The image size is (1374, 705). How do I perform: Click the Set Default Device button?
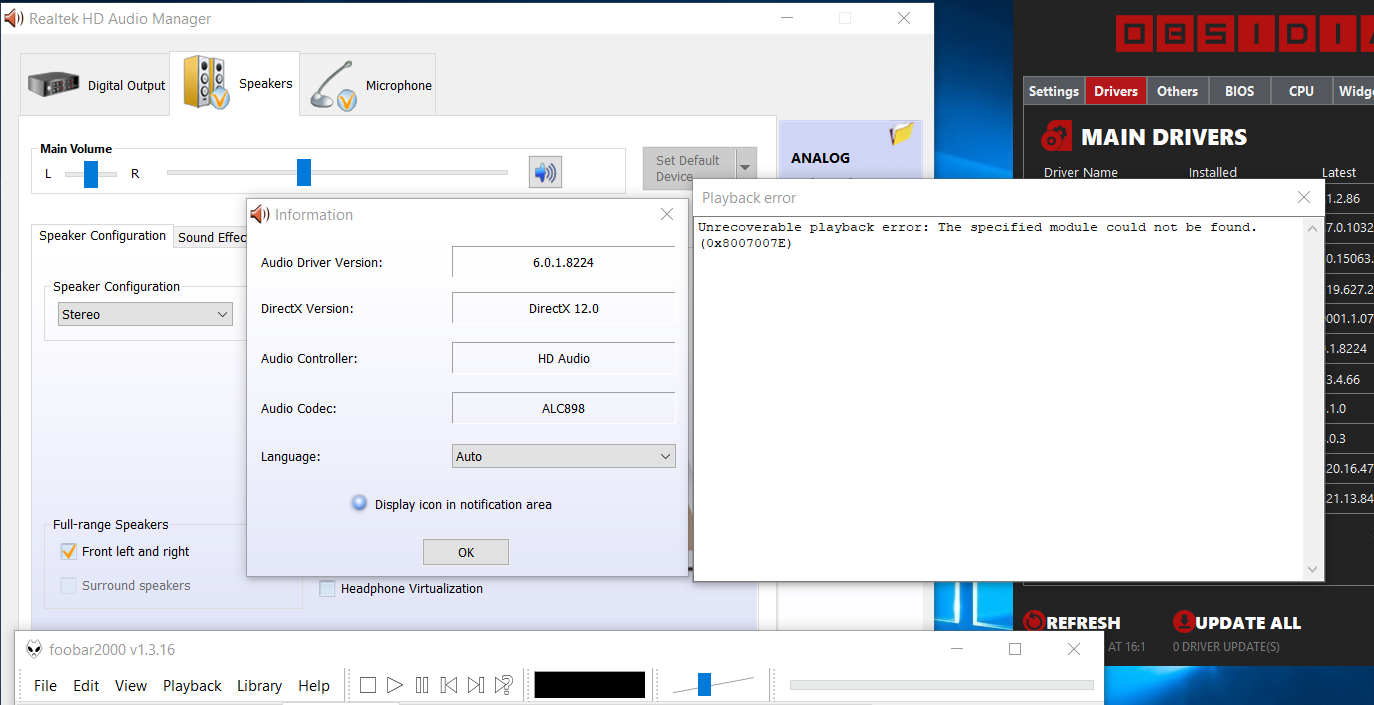[689, 168]
